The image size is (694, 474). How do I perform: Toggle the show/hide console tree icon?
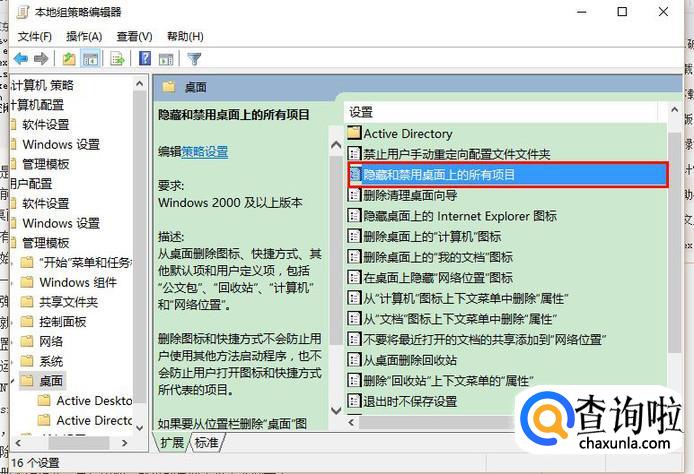90,58
